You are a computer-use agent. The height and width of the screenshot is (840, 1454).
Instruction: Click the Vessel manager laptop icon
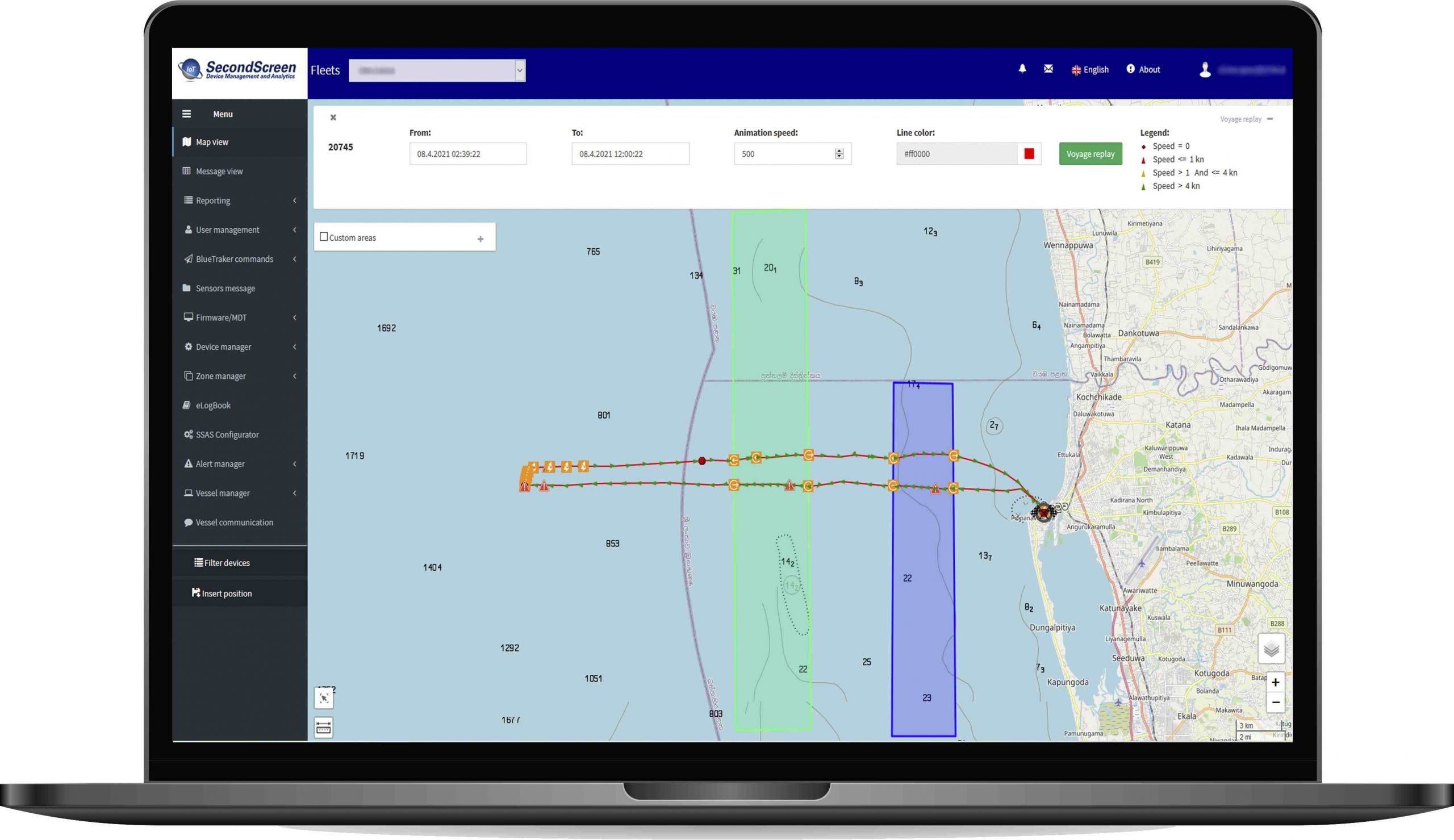click(188, 492)
